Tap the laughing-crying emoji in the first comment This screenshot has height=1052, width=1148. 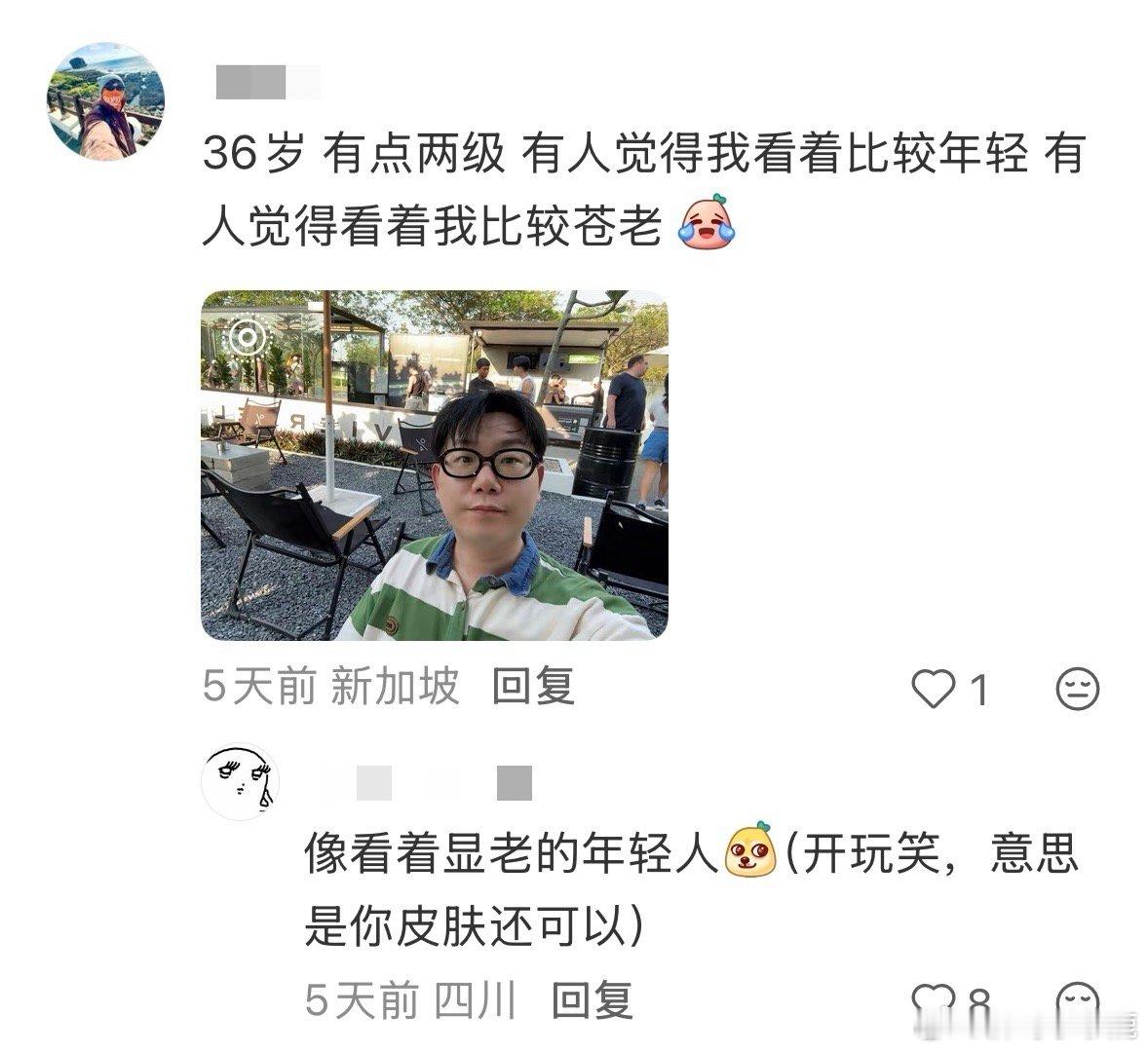[707, 222]
